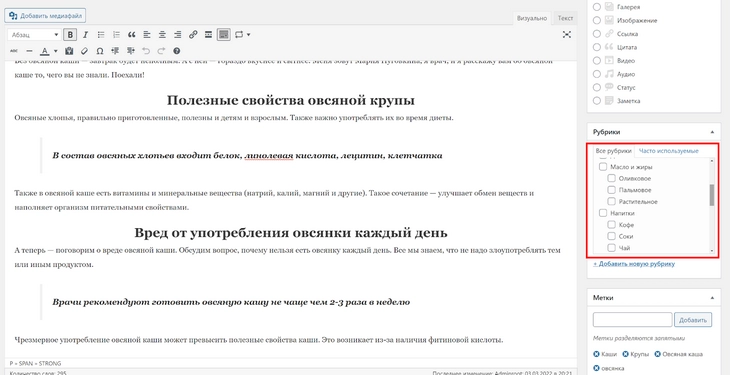730x375 pixels.
Task: Toggle bold formatting in the editor toolbar
Action: pyautogui.click(x=70, y=34)
